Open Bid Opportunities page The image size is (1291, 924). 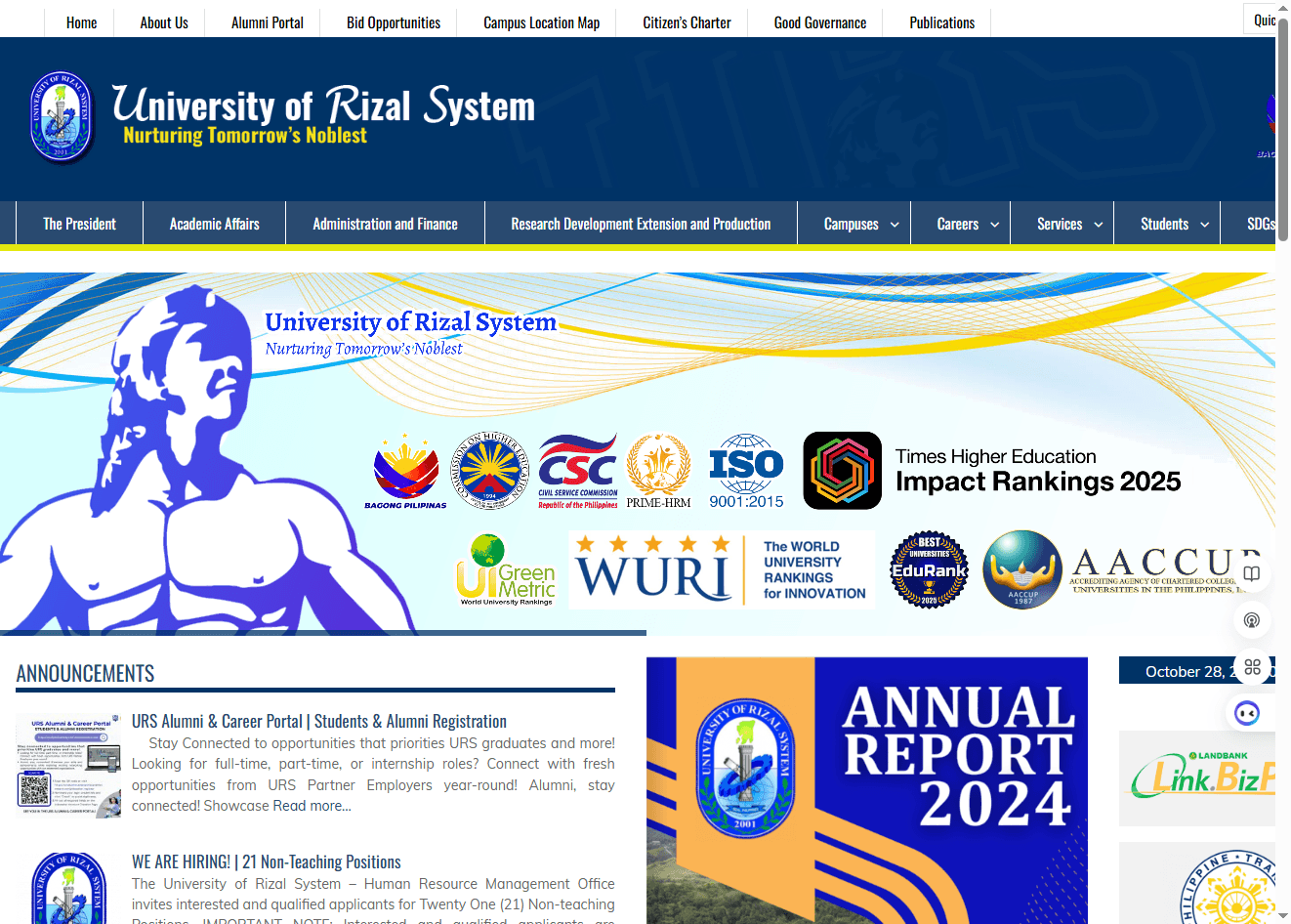(x=394, y=22)
